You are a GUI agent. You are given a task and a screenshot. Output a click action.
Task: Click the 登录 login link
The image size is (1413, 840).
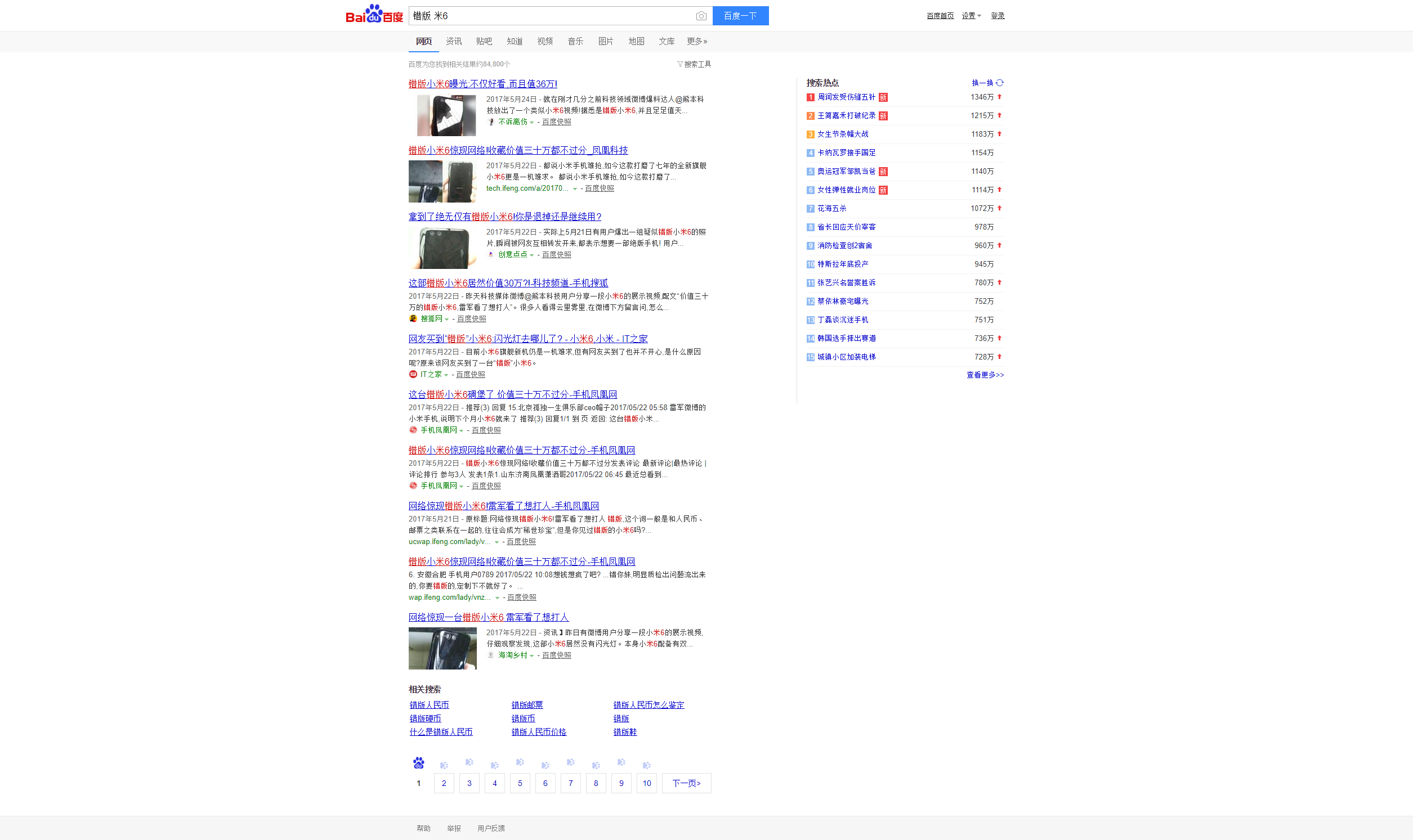998,16
